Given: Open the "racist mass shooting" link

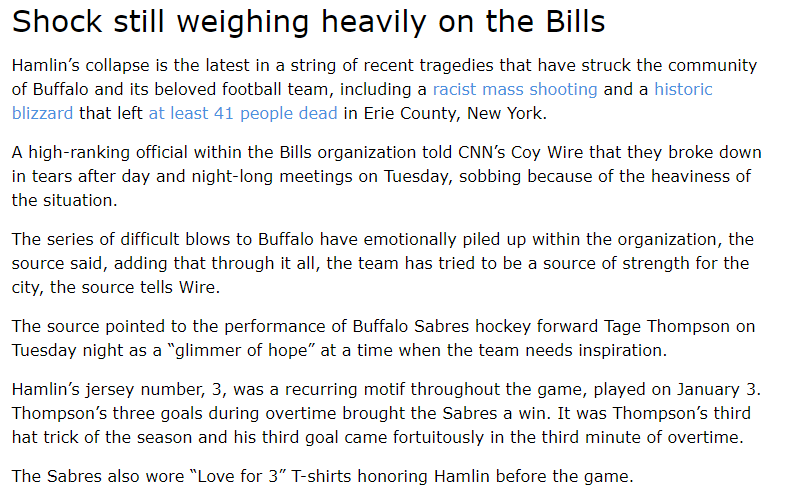Looking at the screenshot, I should click(x=515, y=89).
